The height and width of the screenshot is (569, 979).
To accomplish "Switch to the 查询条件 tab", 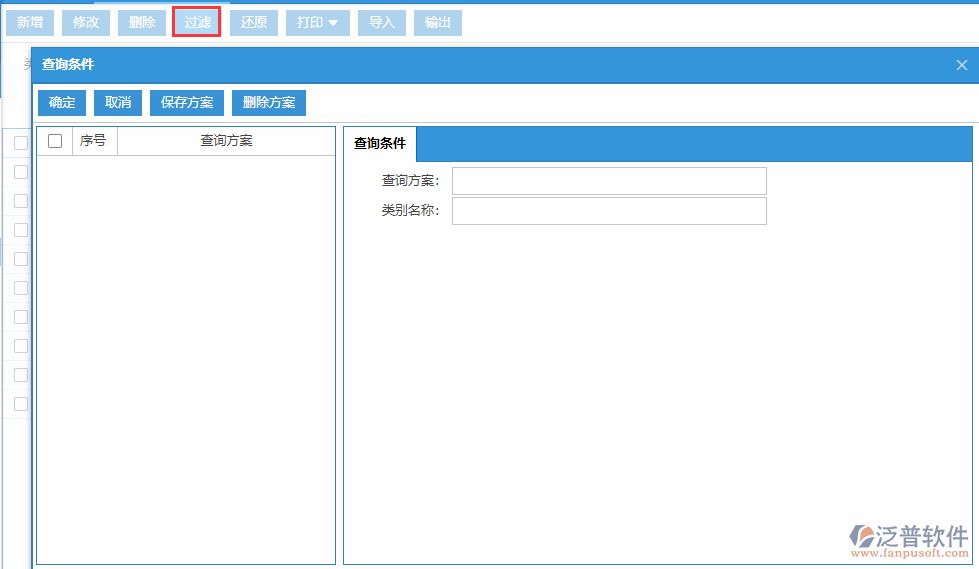I will [x=380, y=144].
